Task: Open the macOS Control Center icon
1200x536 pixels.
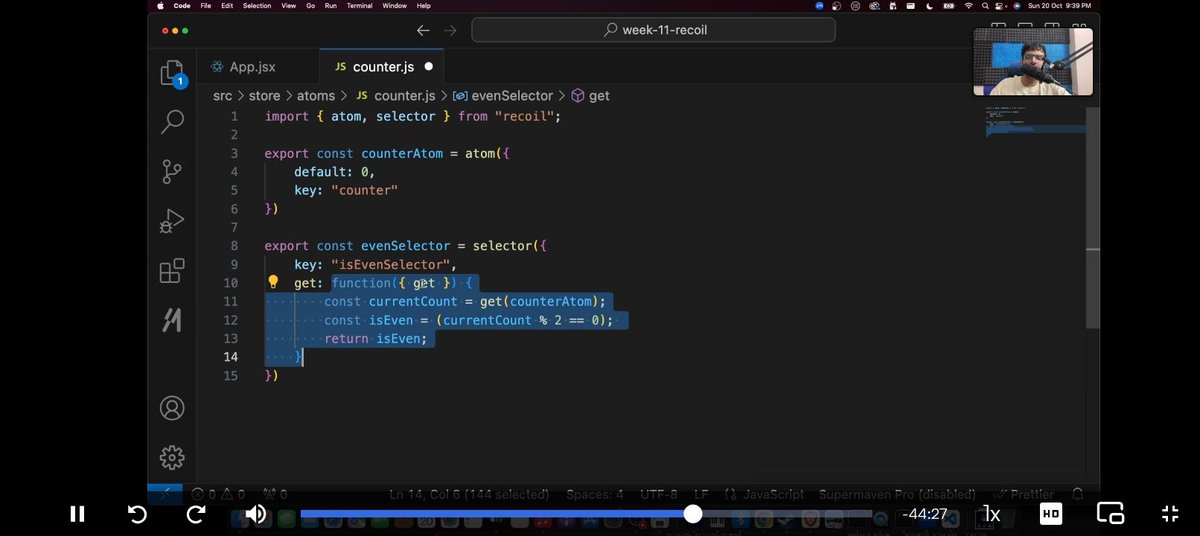Action: [x=1000, y=5]
